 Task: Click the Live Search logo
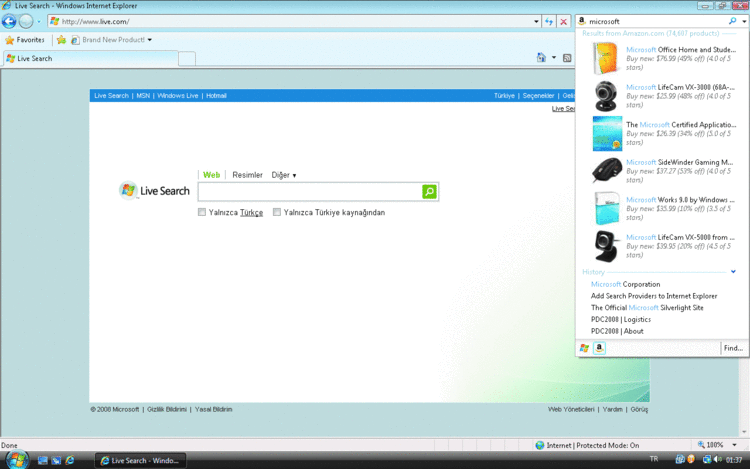154,191
